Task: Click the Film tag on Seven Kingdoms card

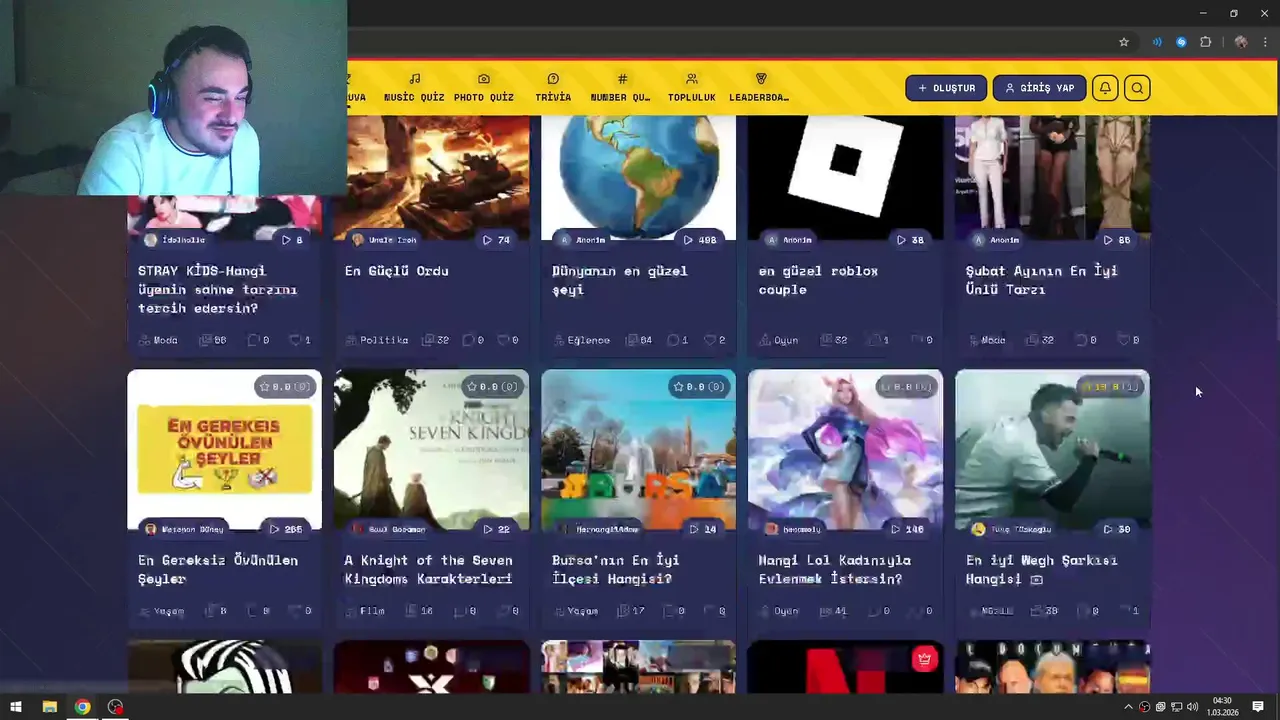Action: click(365, 611)
